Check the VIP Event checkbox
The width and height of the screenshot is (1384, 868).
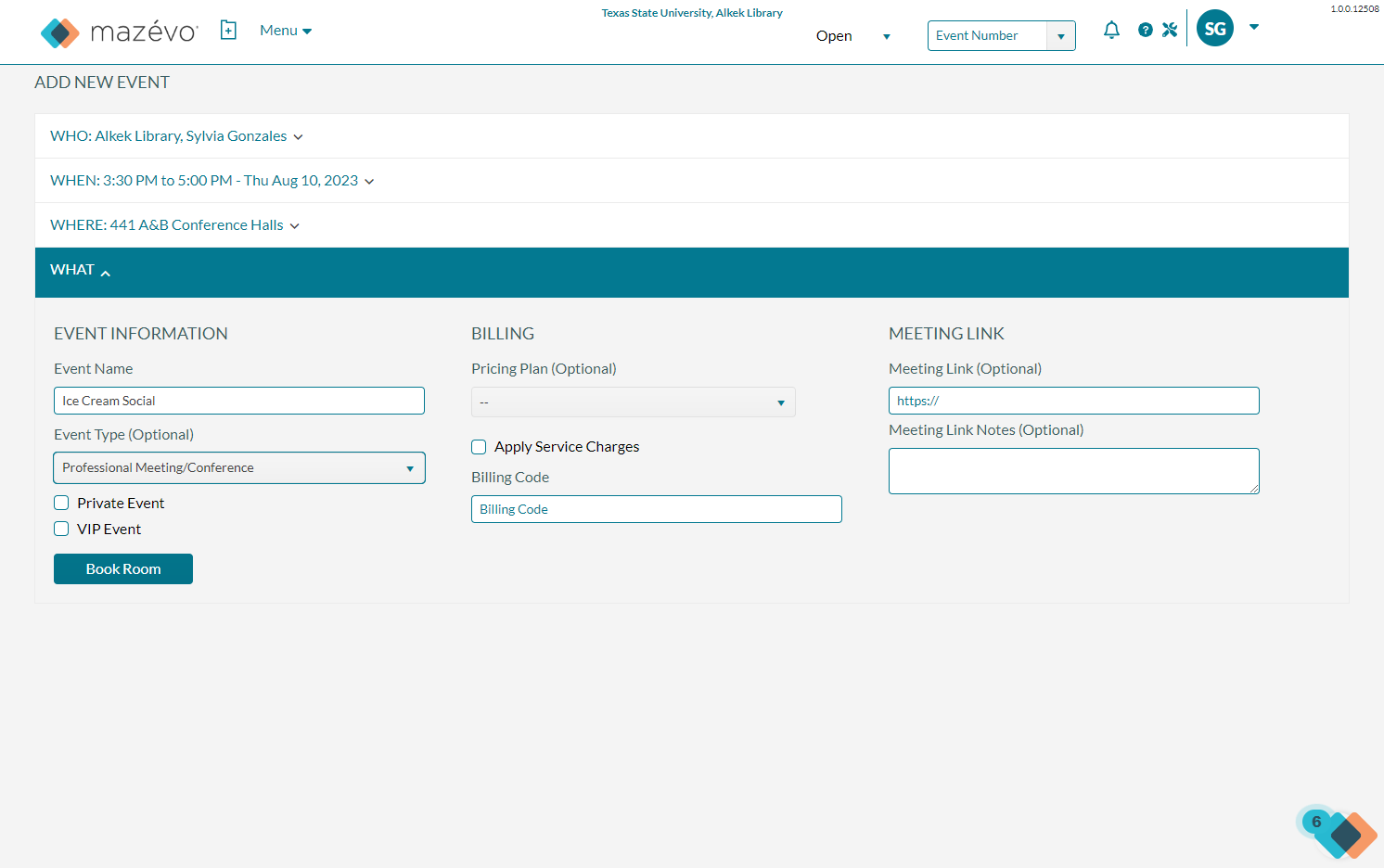click(61, 529)
